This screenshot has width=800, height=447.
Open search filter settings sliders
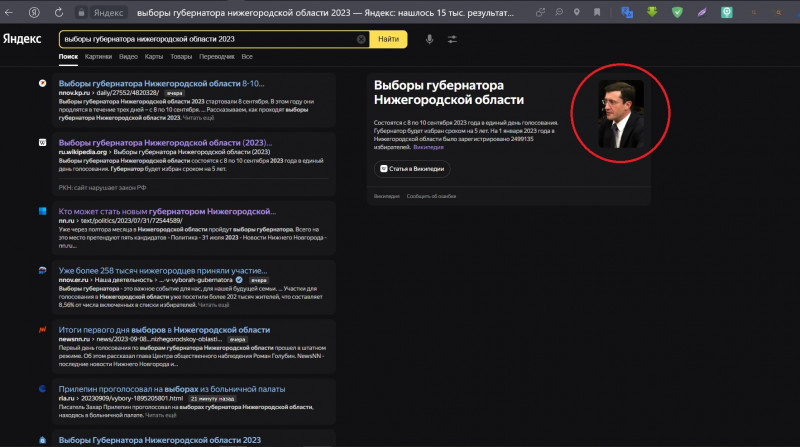point(452,39)
